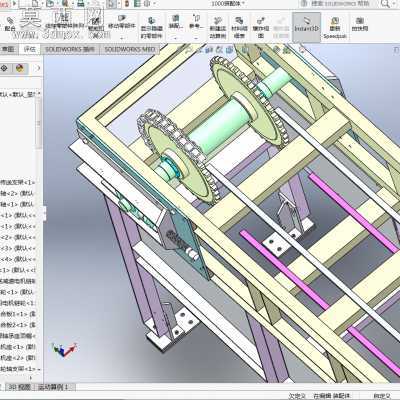The width and height of the screenshot is (400, 400).
Task: Select 电机链轮<1 in the feature tree
Action: click(x=17, y=303)
